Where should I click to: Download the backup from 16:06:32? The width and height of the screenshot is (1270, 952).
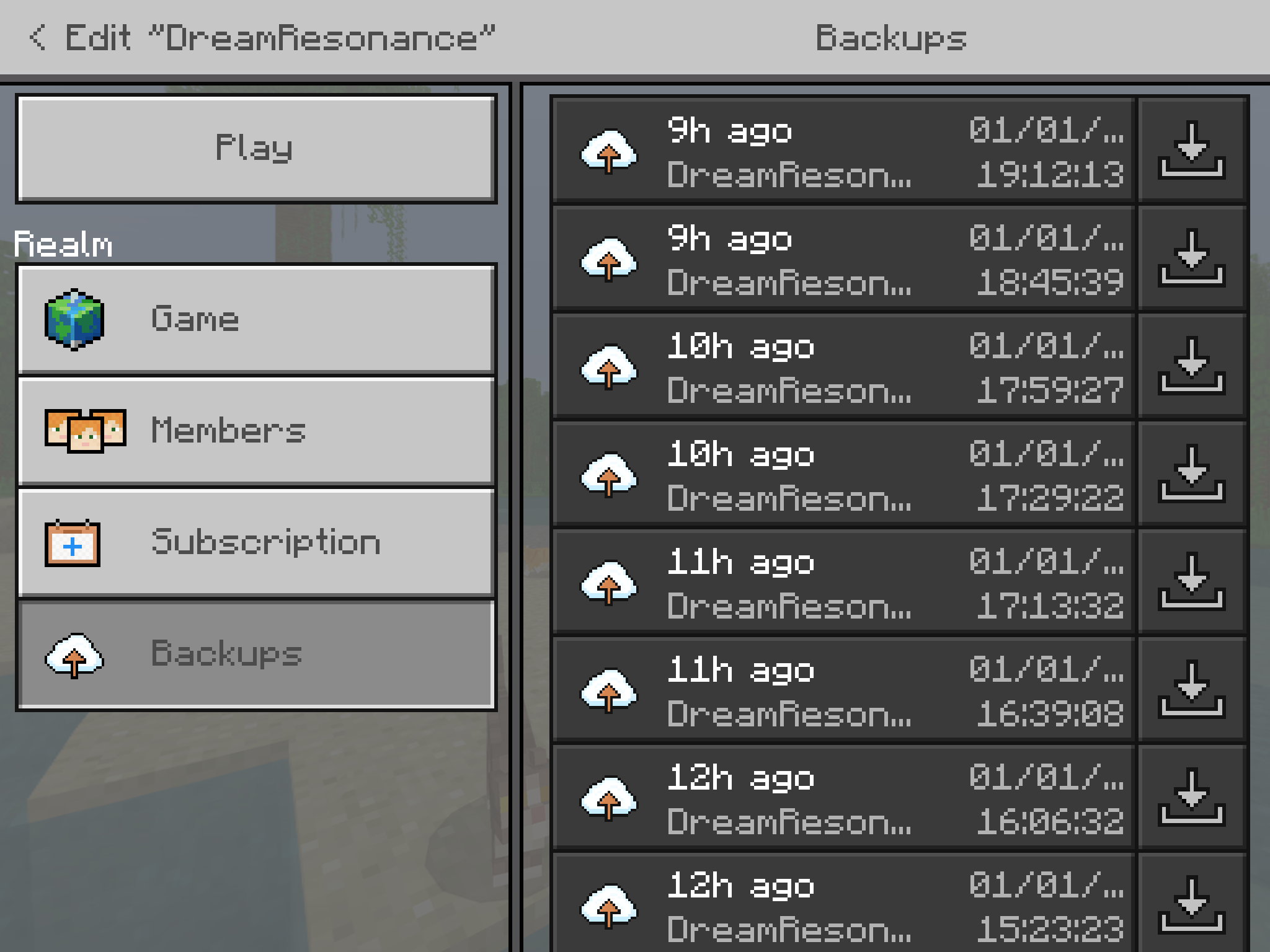point(1192,797)
